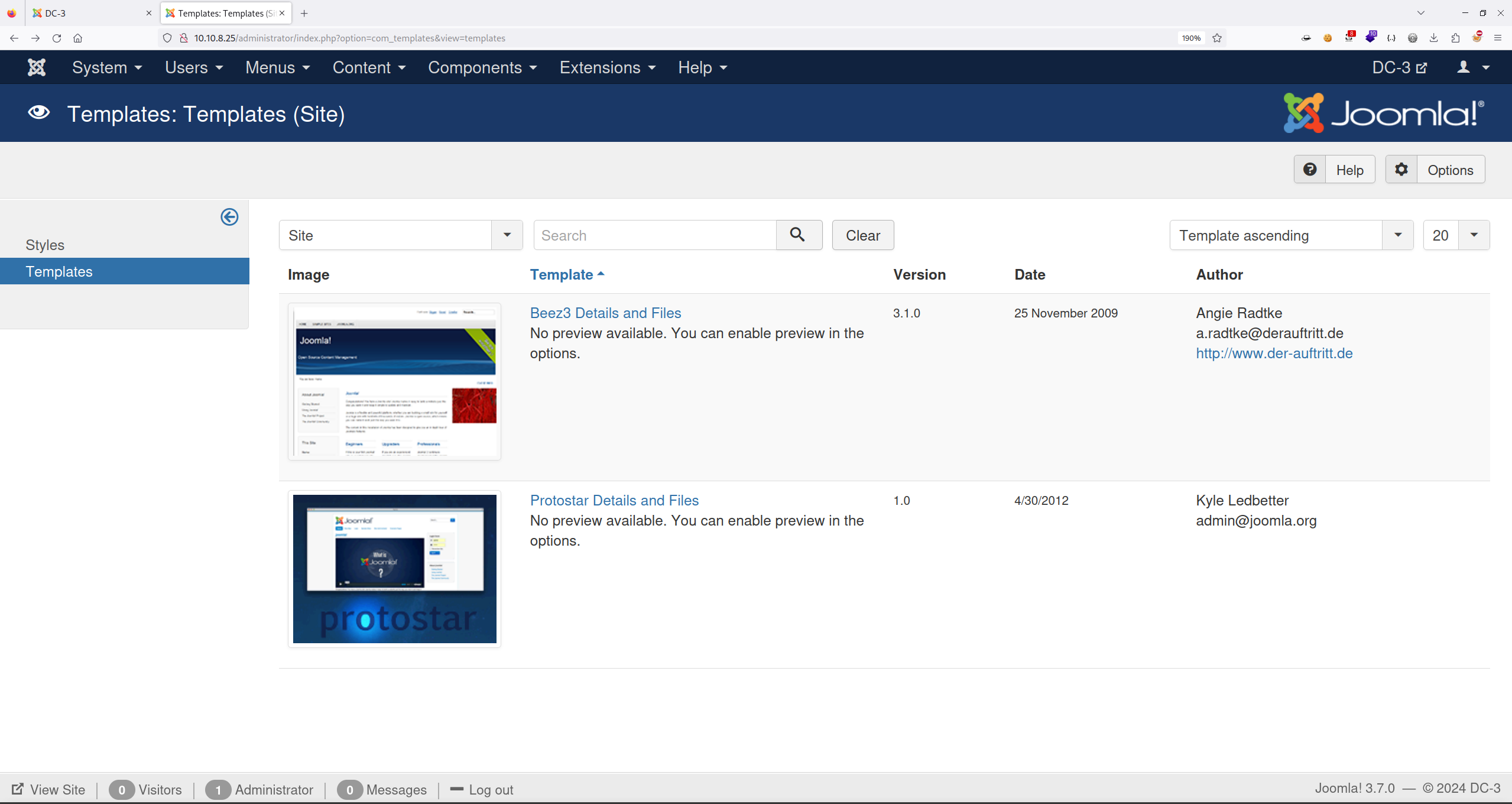The height and width of the screenshot is (804, 1512).
Task: Click the Joomla! brand logo in the header
Action: tap(1384, 112)
